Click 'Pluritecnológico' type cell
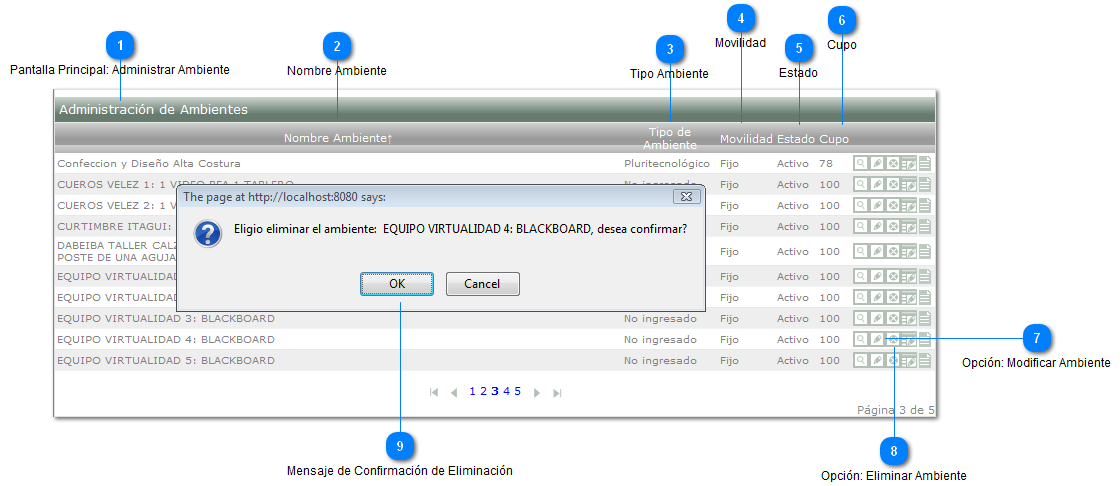This screenshot has height=486, width=1120. click(x=667, y=163)
